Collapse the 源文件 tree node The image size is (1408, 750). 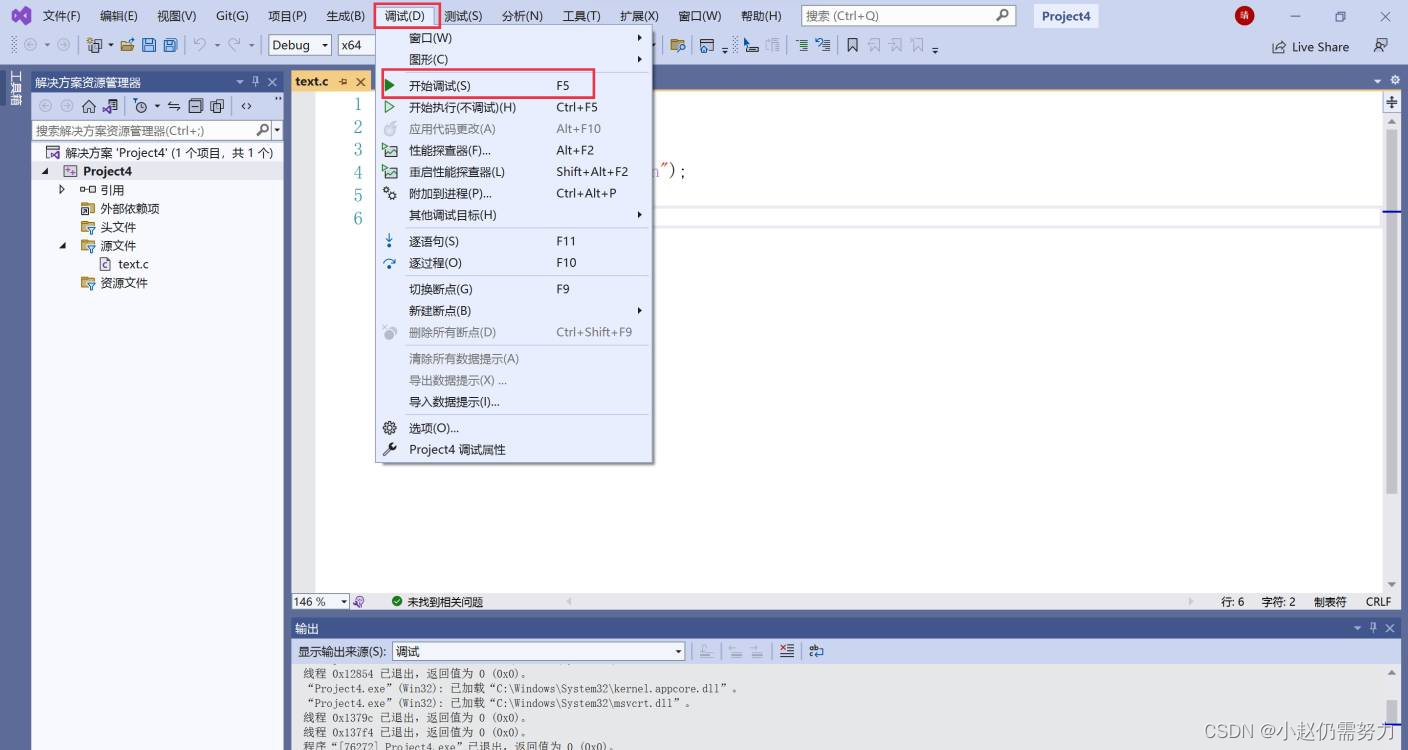[62, 245]
